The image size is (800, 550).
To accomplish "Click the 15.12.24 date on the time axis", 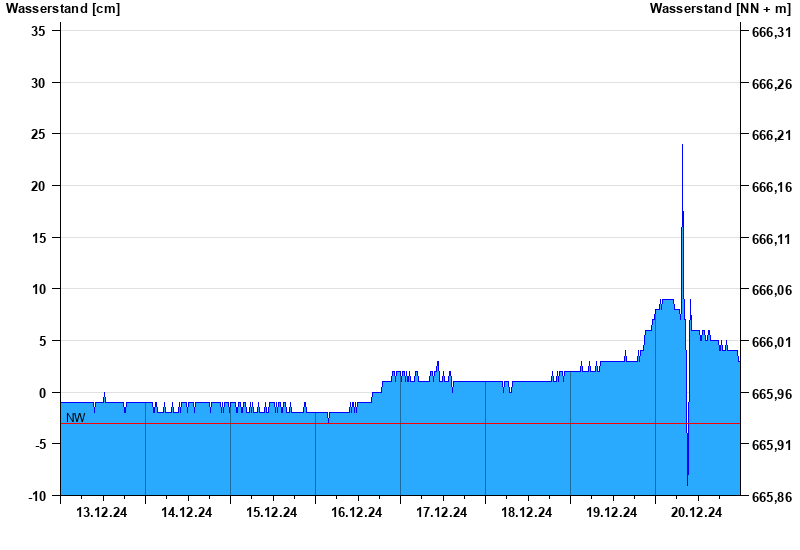I will click(x=272, y=513).
